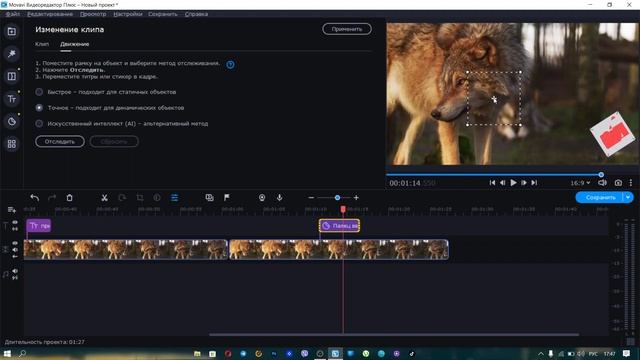Viewport: 640px width, 360px height.
Task: Open the Справка menu
Action: pyautogui.click(x=196, y=14)
